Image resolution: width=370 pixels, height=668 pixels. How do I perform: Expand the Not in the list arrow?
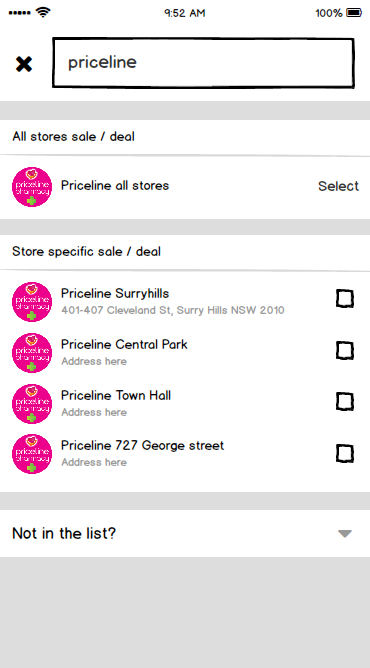[x=344, y=533]
